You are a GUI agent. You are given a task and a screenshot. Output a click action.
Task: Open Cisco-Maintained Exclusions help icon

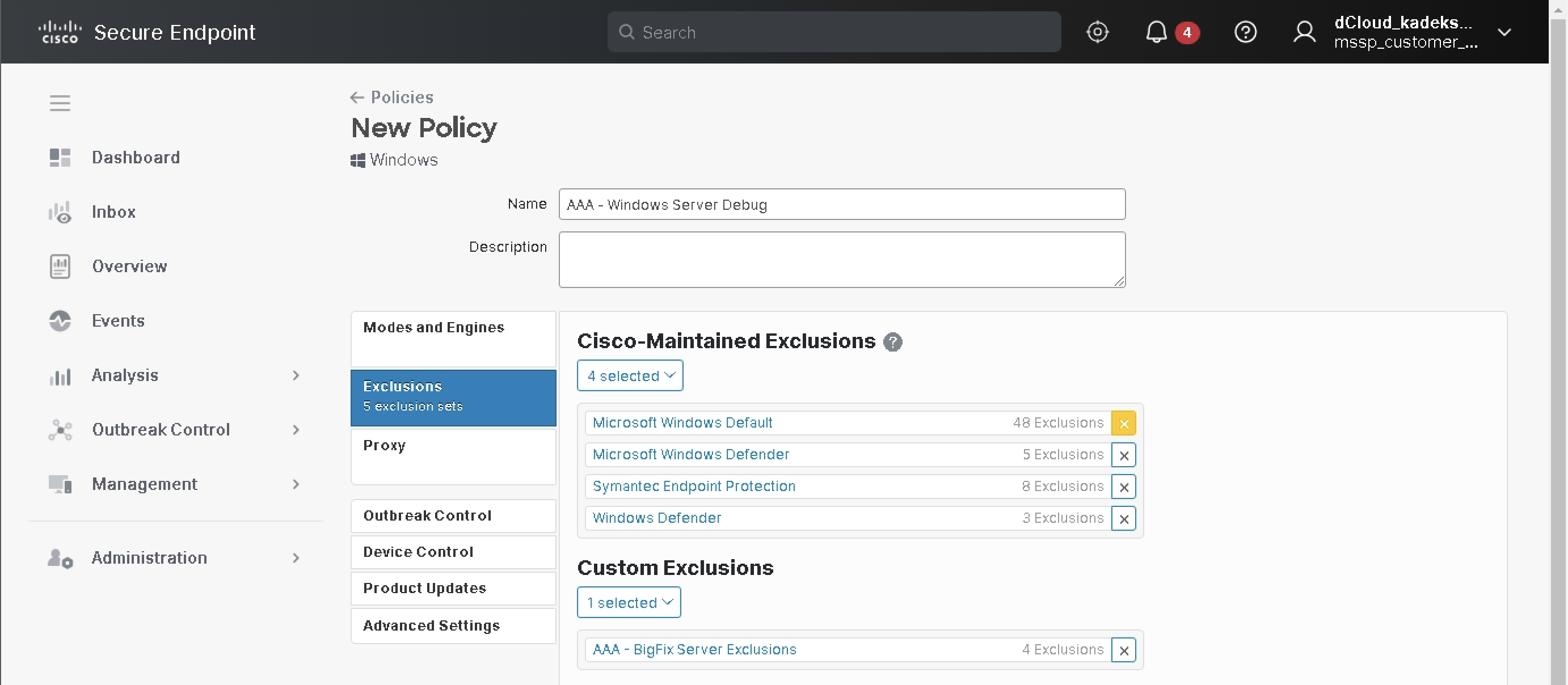tap(892, 342)
